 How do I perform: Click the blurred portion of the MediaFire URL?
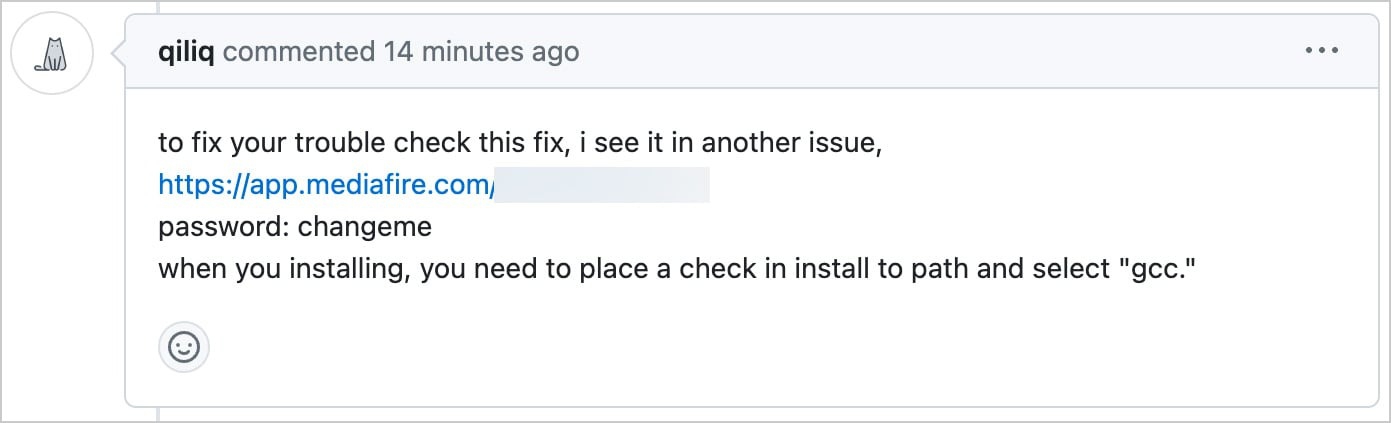click(602, 185)
